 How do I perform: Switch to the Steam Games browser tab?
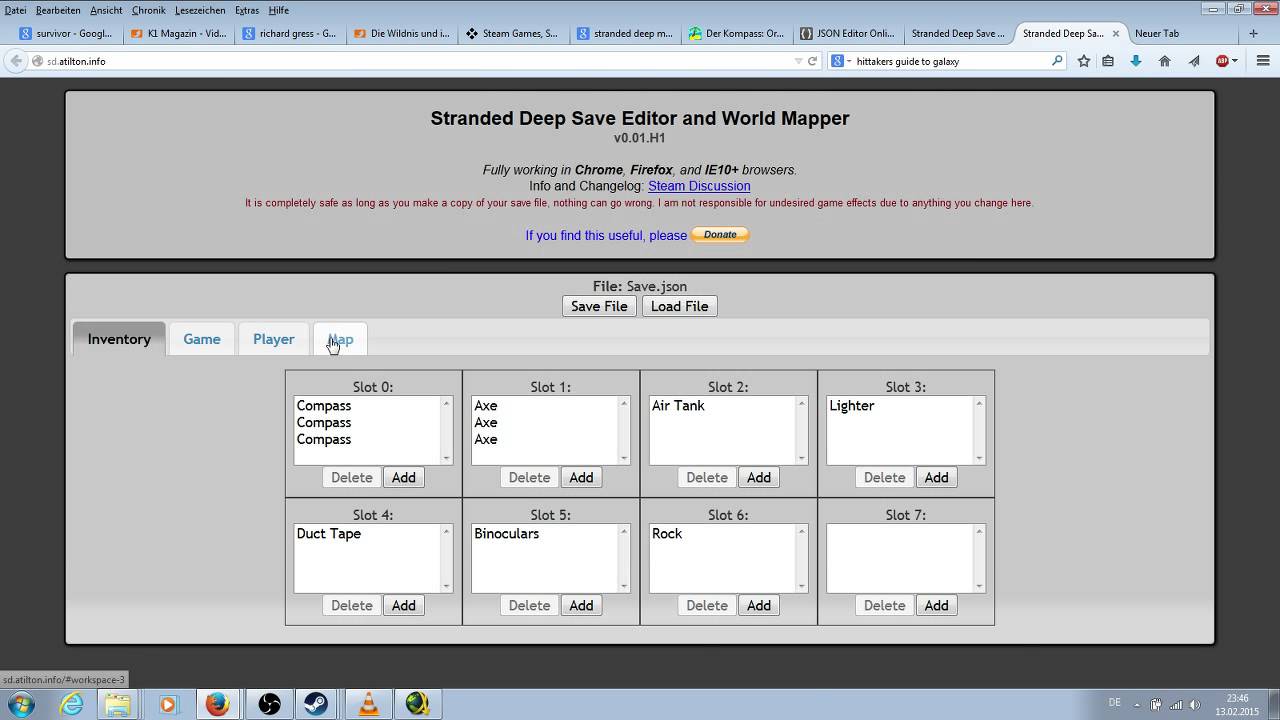[511, 33]
